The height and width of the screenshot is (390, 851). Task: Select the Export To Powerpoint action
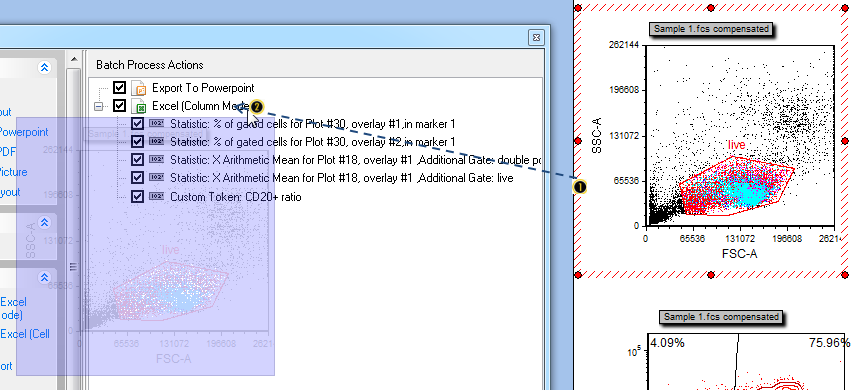click(x=203, y=88)
